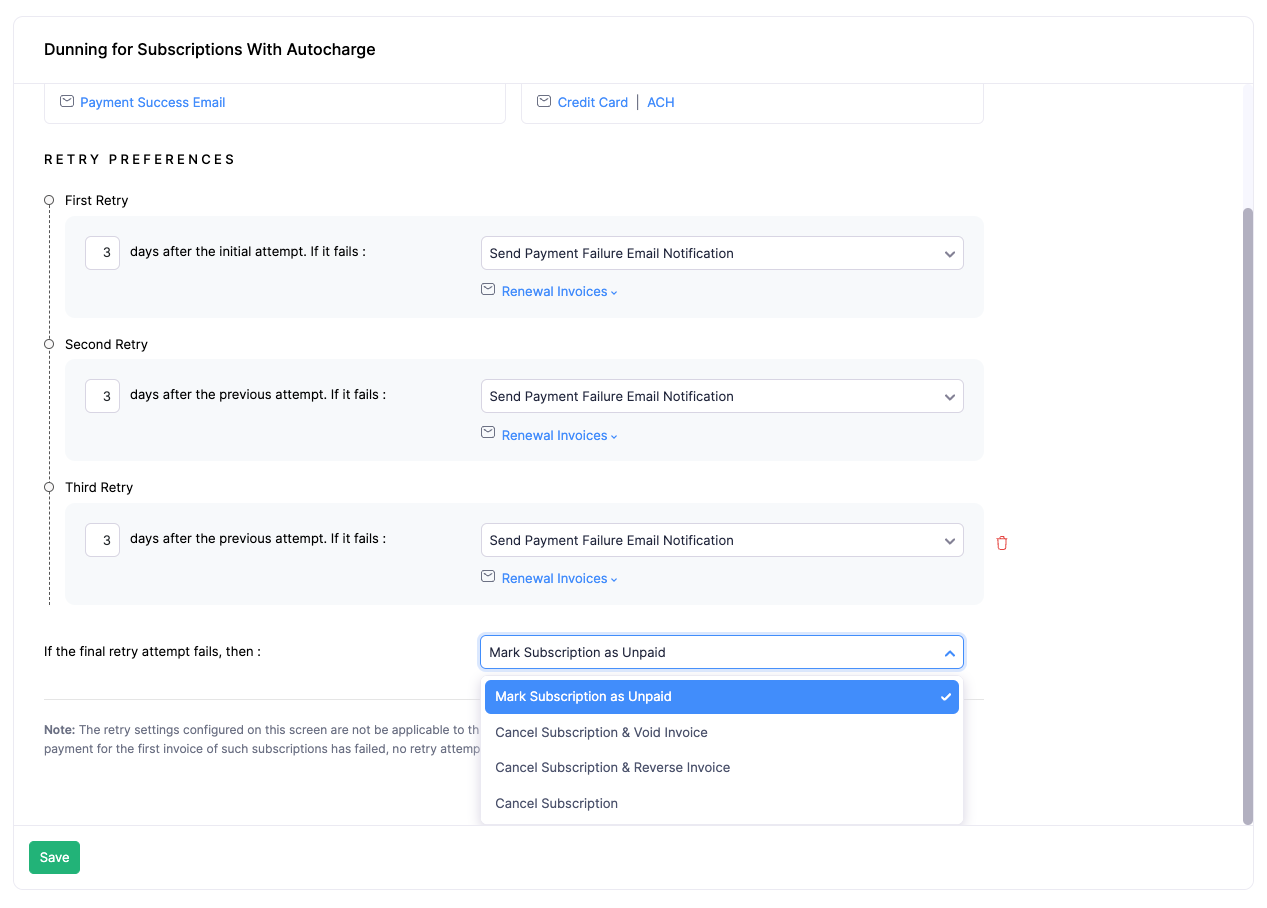Image resolution: width=1267 pixels, height=908 pixels.
Task: Click the First Retry days input field
Action: (103, 253)
